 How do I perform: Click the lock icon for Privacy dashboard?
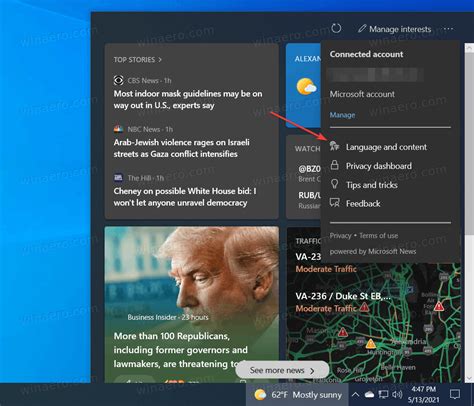[x=334, y=165]
